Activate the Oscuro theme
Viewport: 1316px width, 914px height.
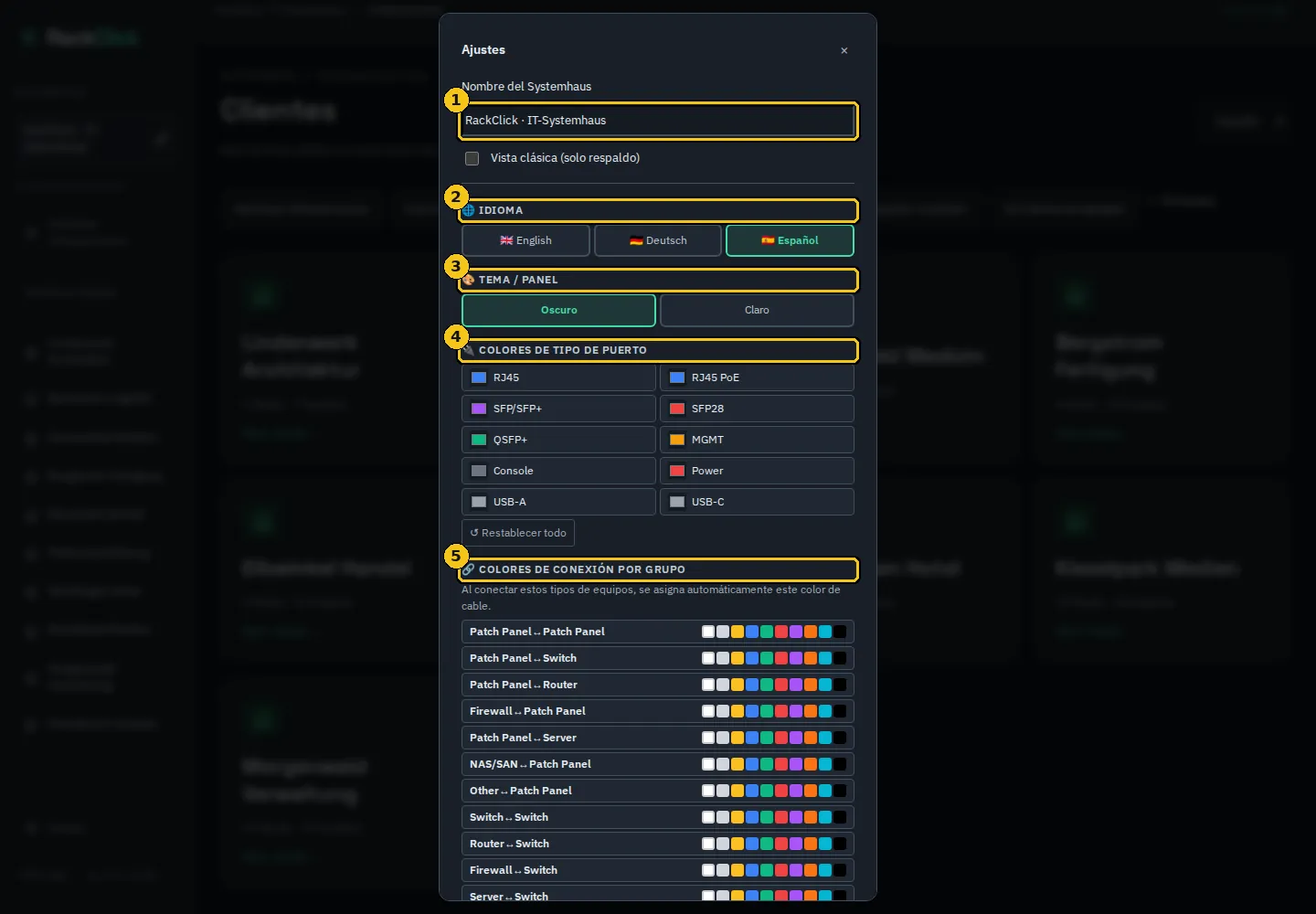558,310
